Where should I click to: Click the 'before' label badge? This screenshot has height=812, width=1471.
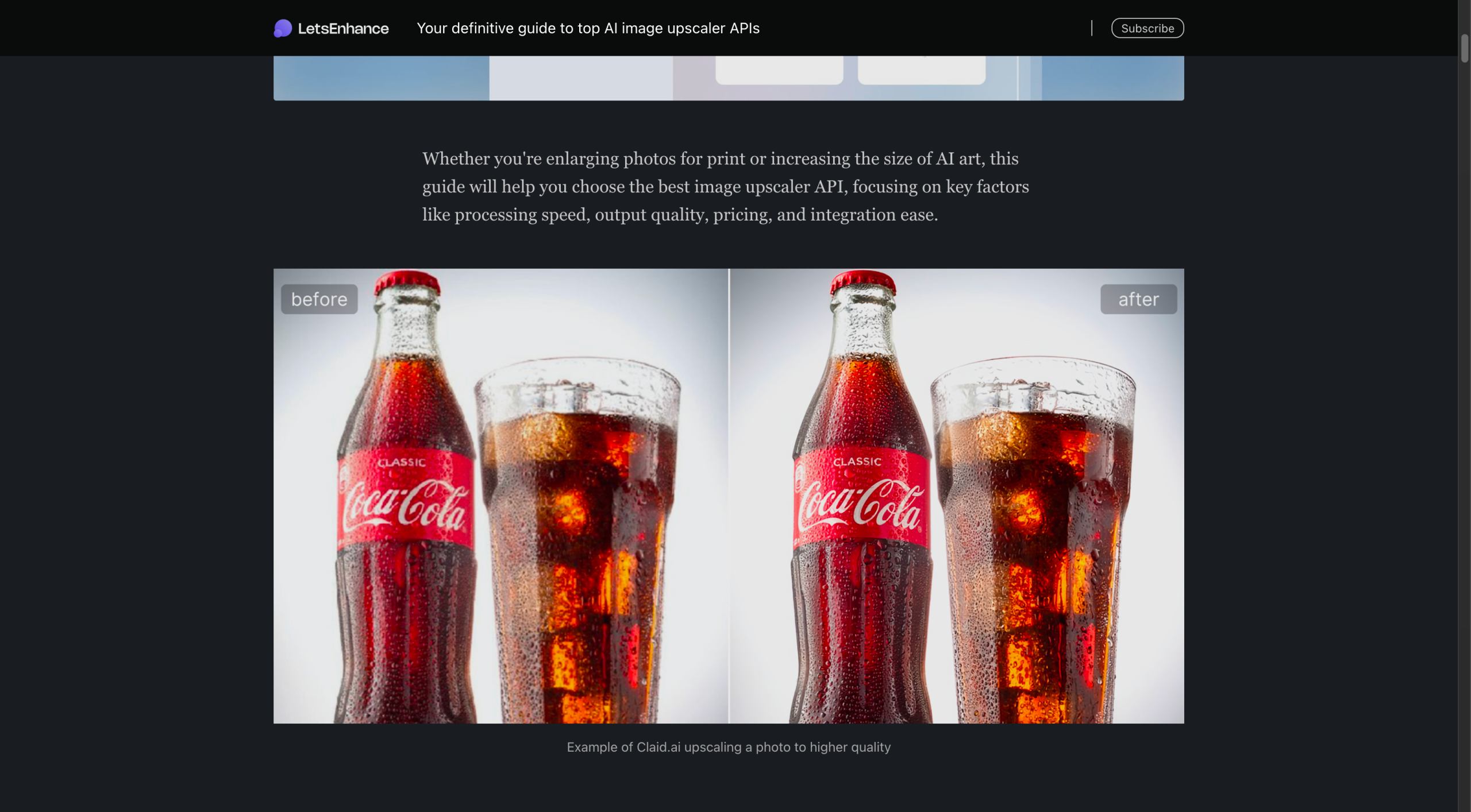[319, 299]
